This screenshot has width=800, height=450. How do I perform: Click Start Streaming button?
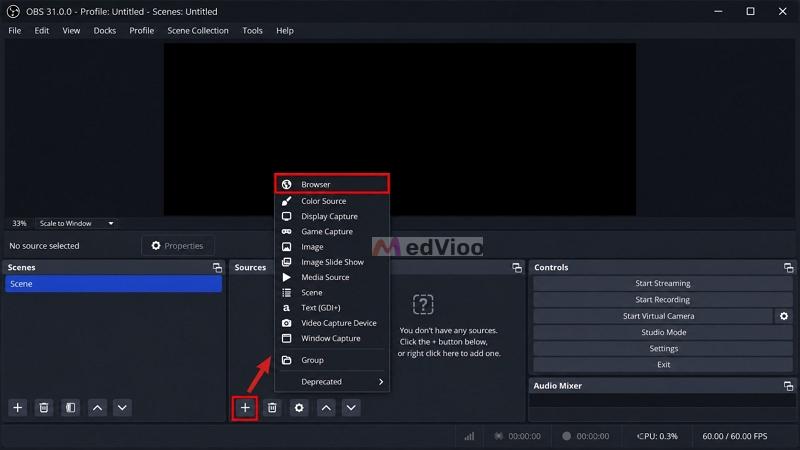[663, 283]
